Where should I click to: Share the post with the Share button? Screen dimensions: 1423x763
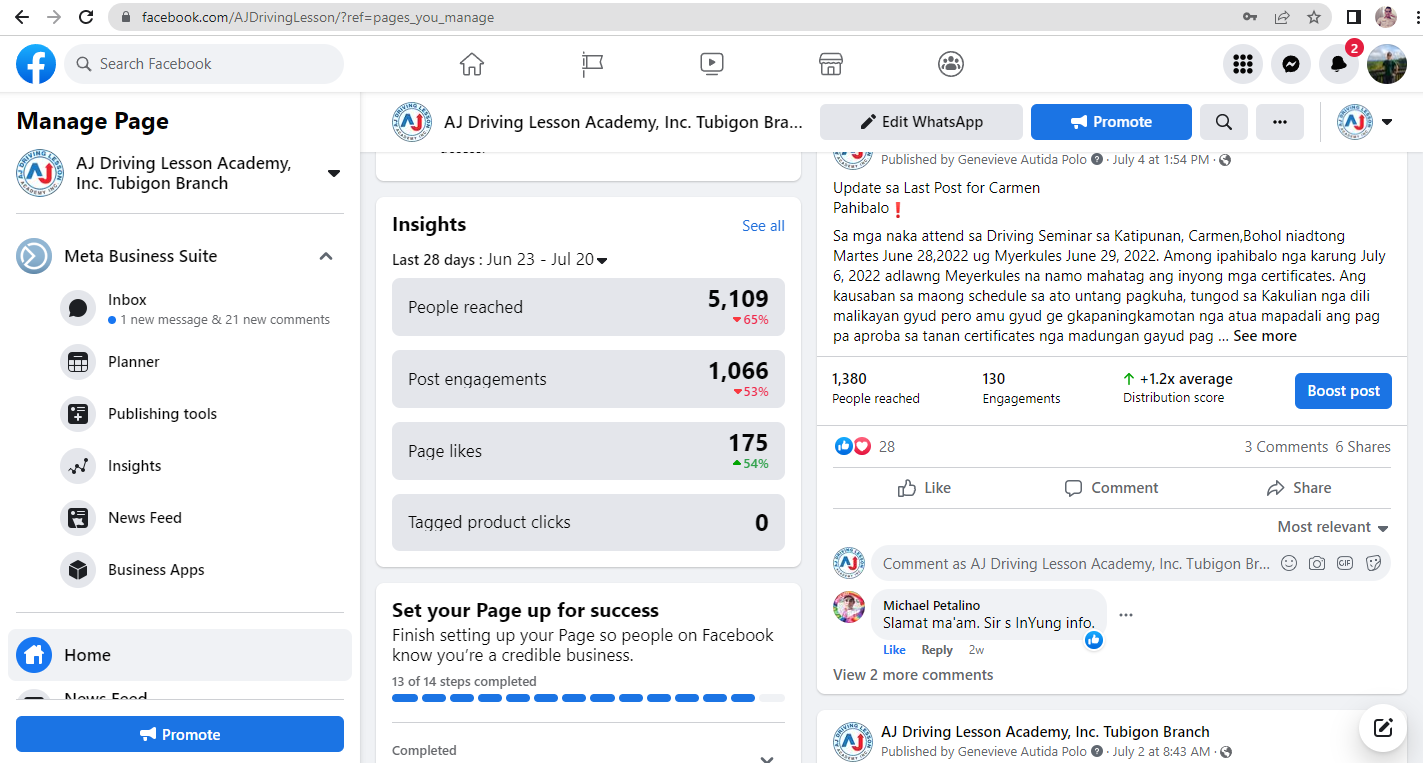[1299, 488]
